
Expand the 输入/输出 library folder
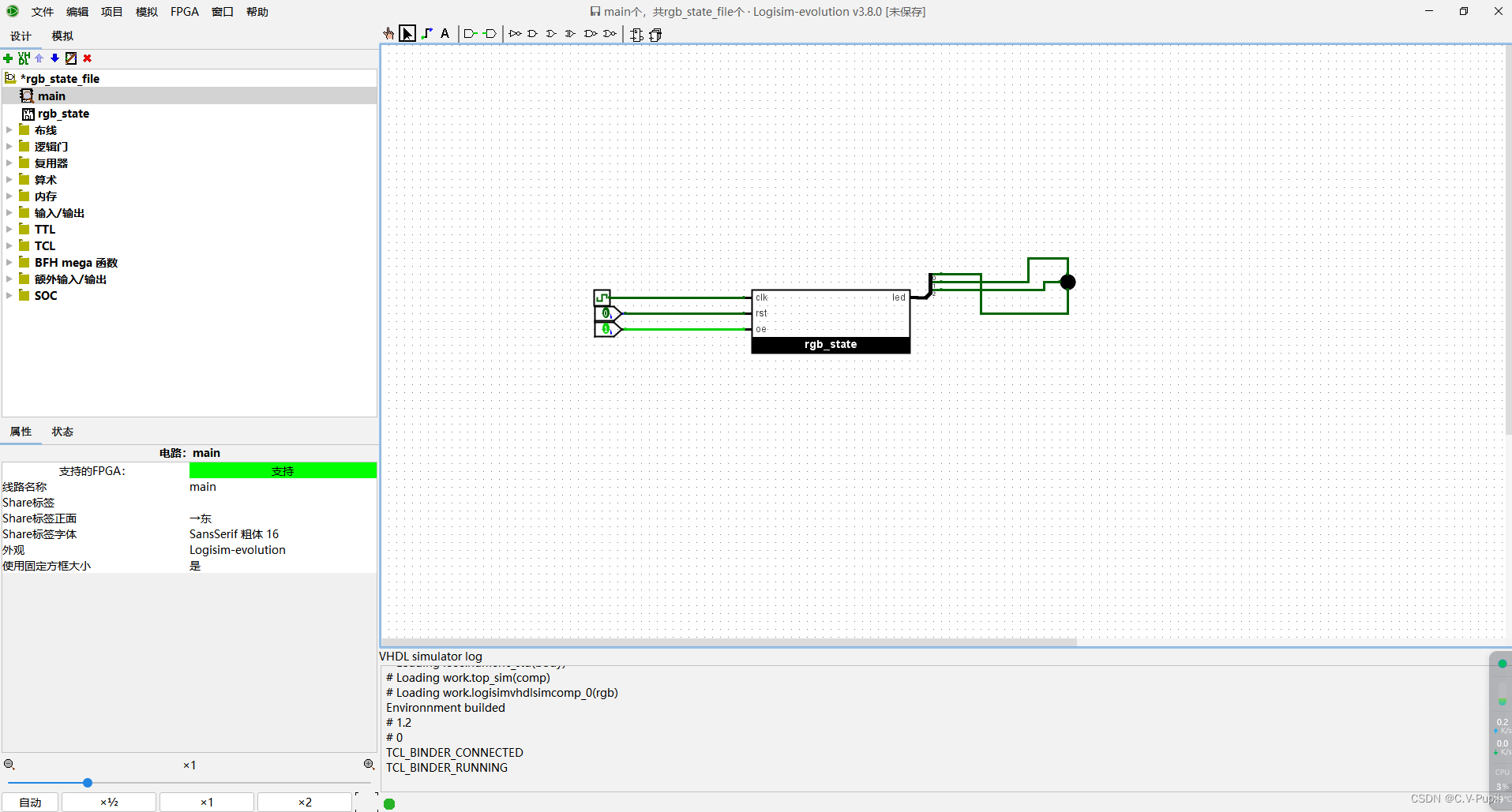(9, 213)
